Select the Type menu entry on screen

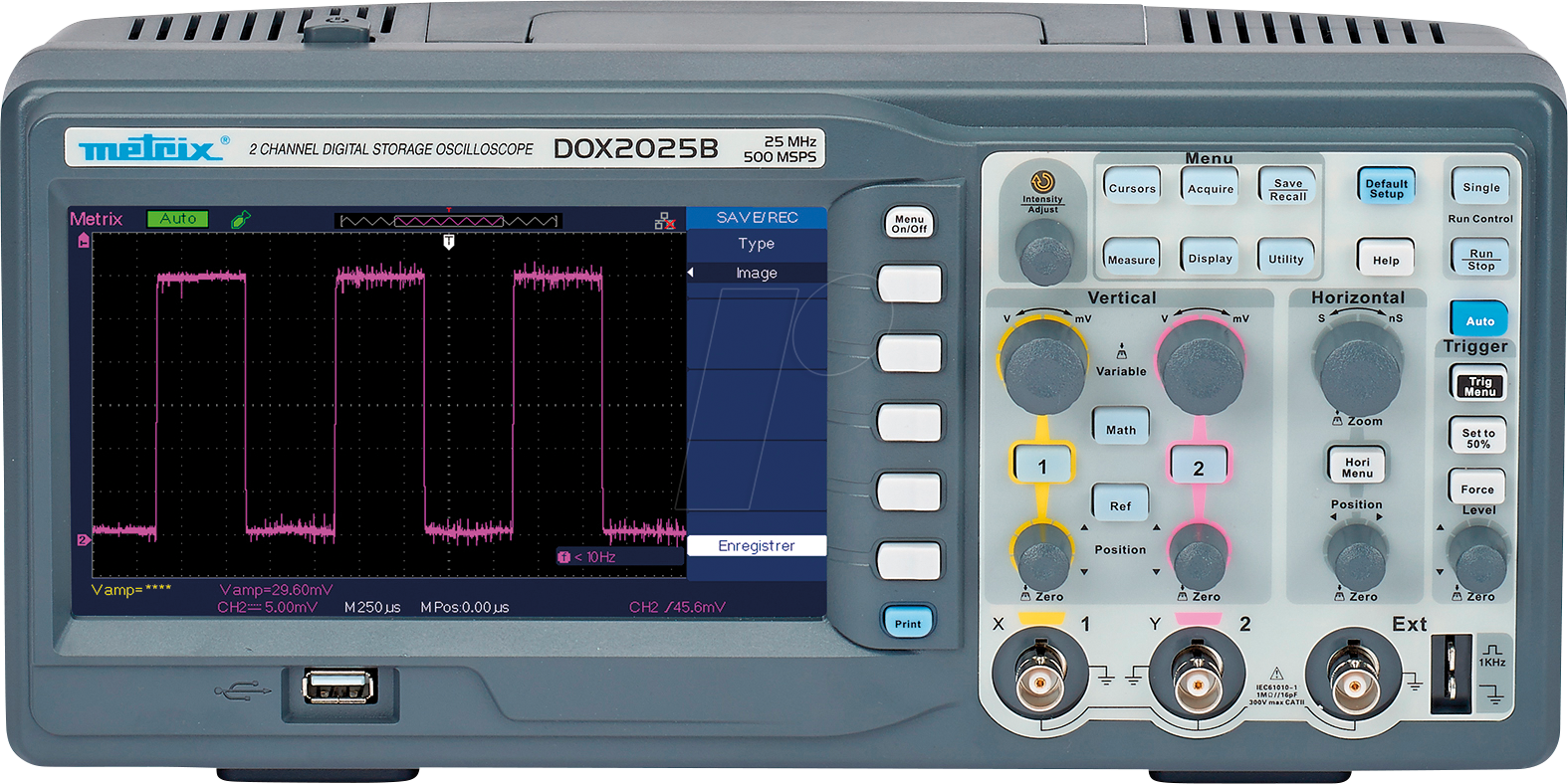[x=757, y=244]
